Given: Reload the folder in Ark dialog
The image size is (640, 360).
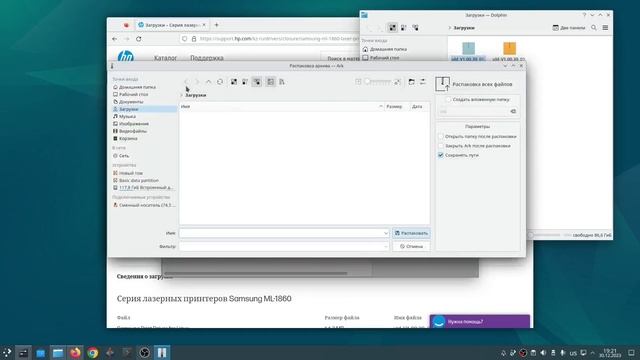Looking at the screenshot, I should [x=220, y=82].
